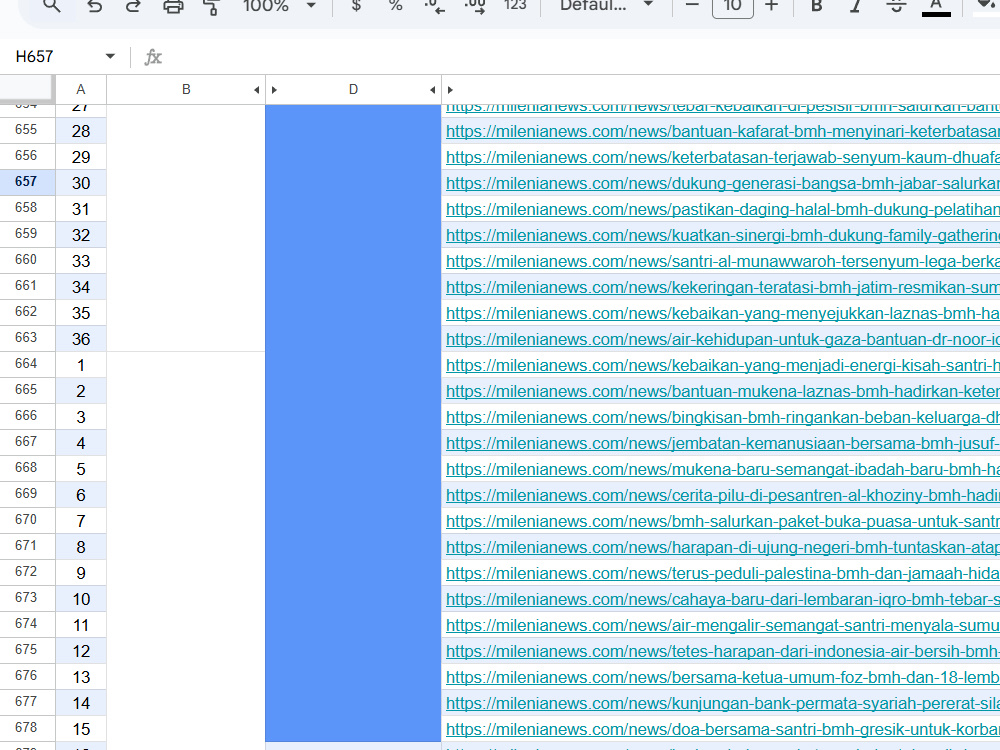The image size is (1000, 750).
Task: Redo the last action
Action: [133, 6]
